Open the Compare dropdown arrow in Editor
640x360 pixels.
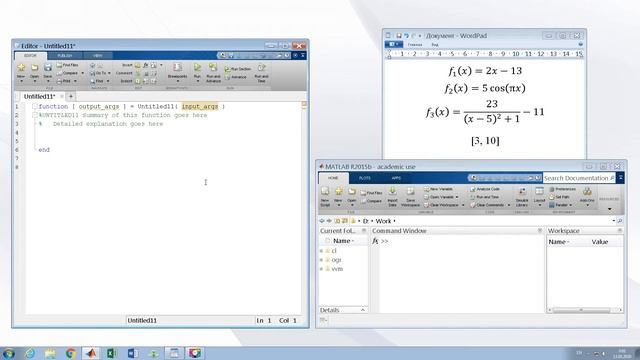[82, 73]
